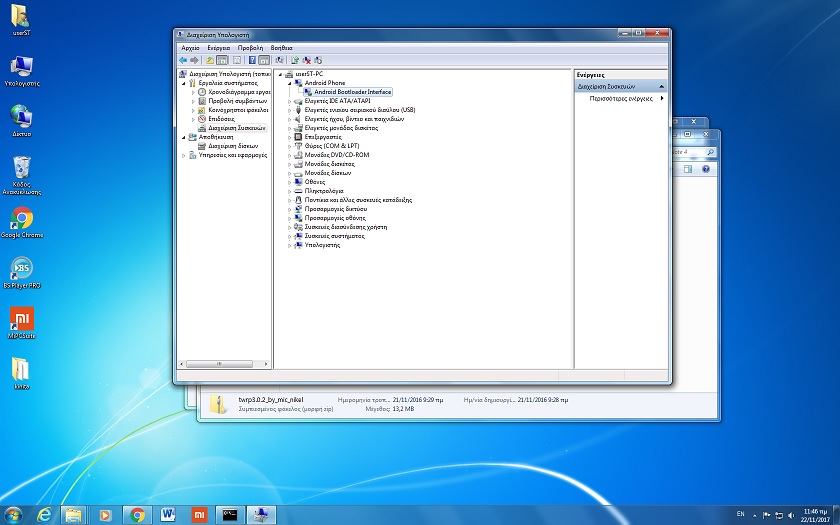This screenshot has height=525, width=840.
Task: Select Android Bootloader Interface device
Action: click(352, 92)
